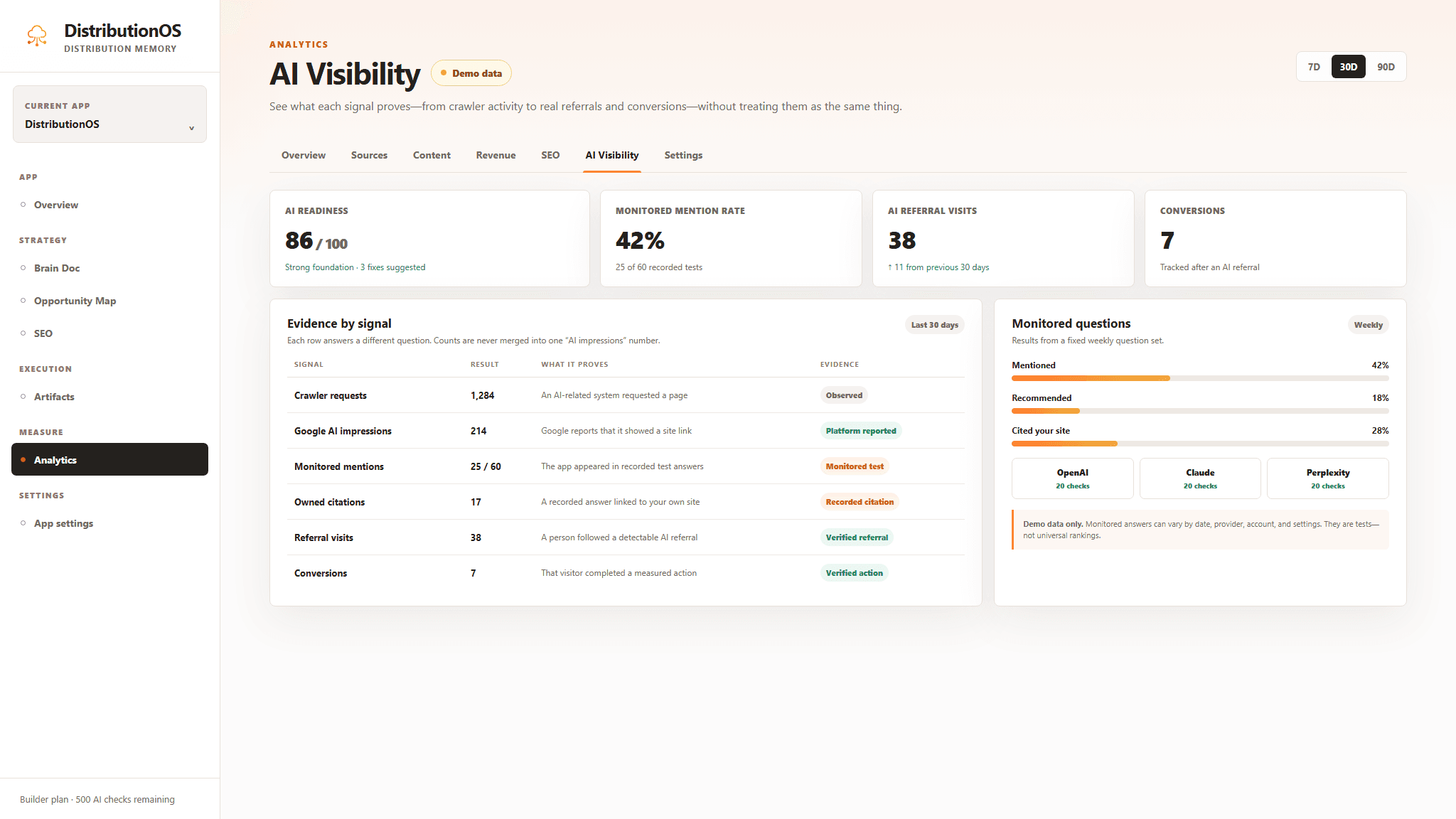Click the Signal column header
This screenshot has height=819, width=1456.
[x=309, y=364]
